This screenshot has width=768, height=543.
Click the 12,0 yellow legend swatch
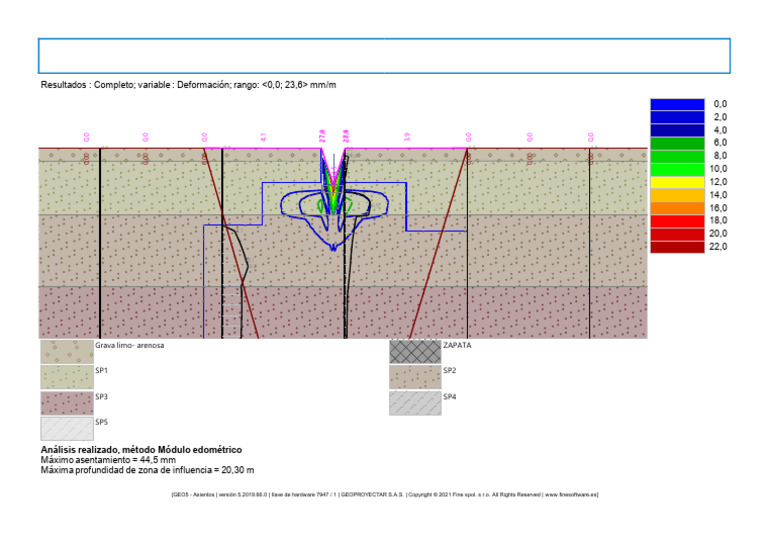[677, 182]
